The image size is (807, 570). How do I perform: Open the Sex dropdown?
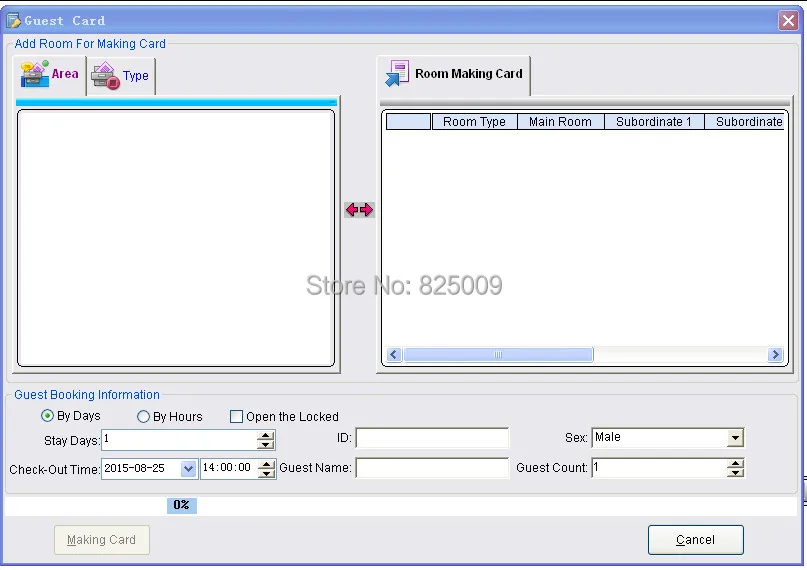[x=735, y=438]
